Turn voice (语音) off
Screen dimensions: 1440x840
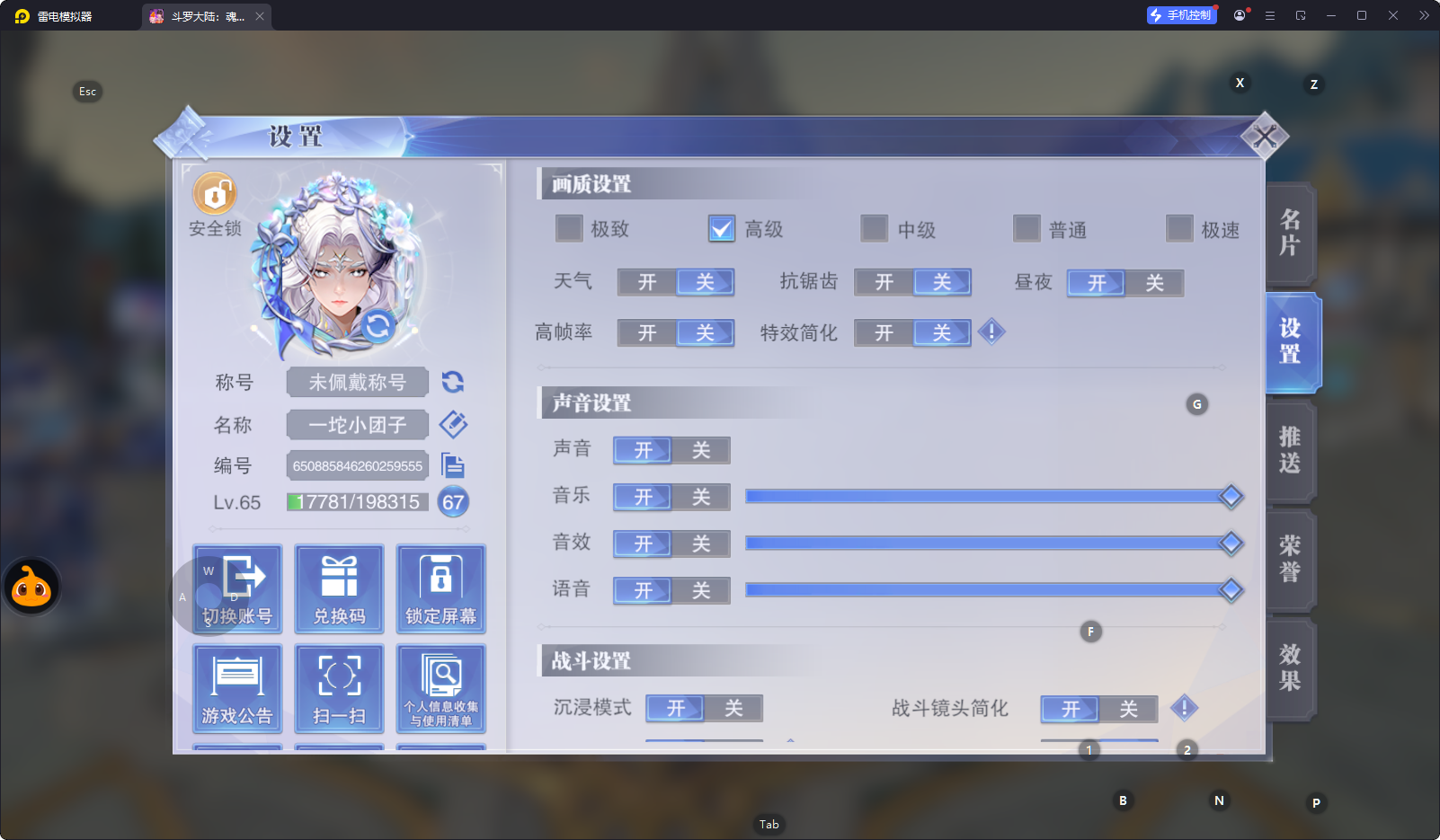tap(701, 590)
